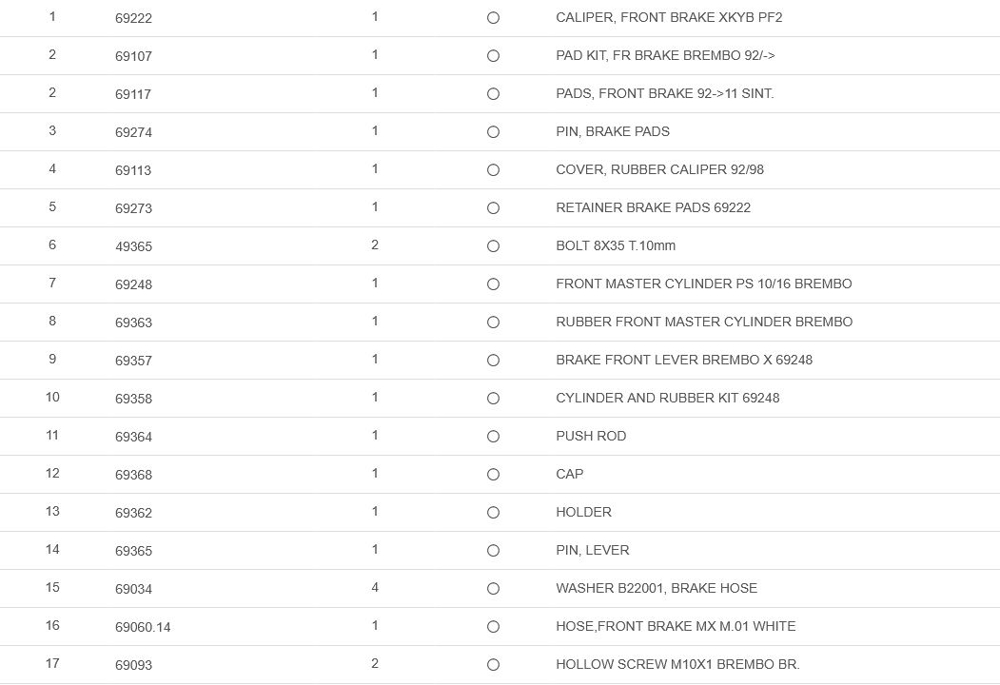Click BRAKE FRONT LEVER BREMBO X 69248 text

pyautogui.click(x=684, y=360)
